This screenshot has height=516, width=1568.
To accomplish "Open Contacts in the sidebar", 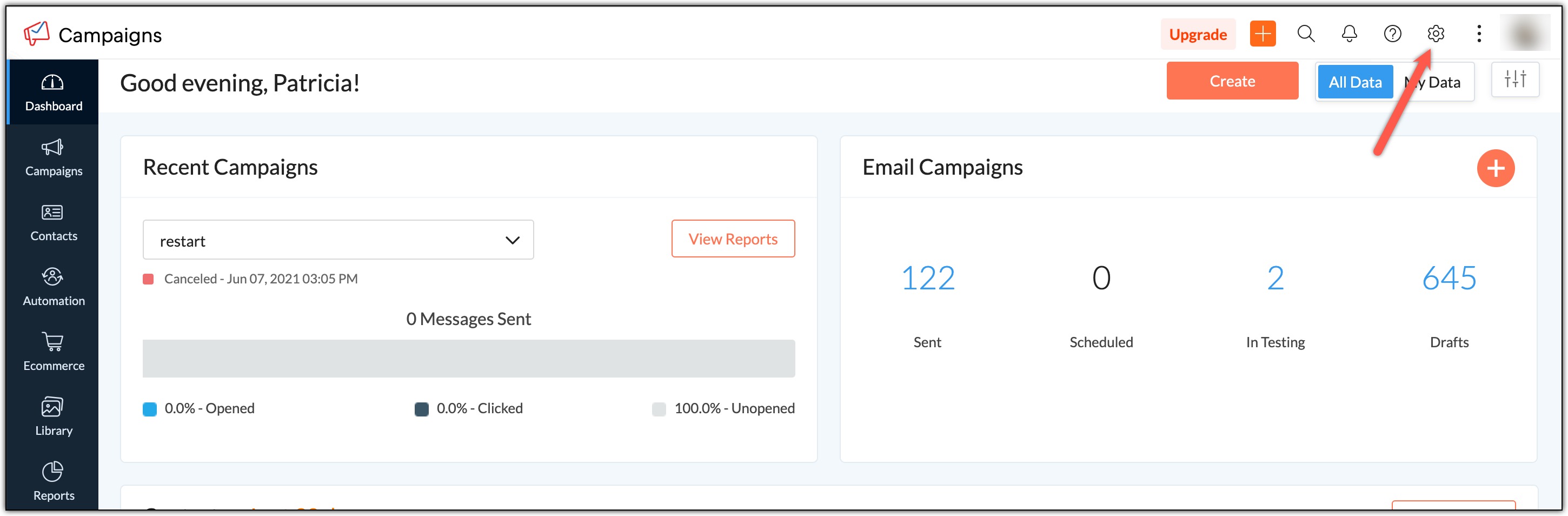I will [x=54, y=223].
